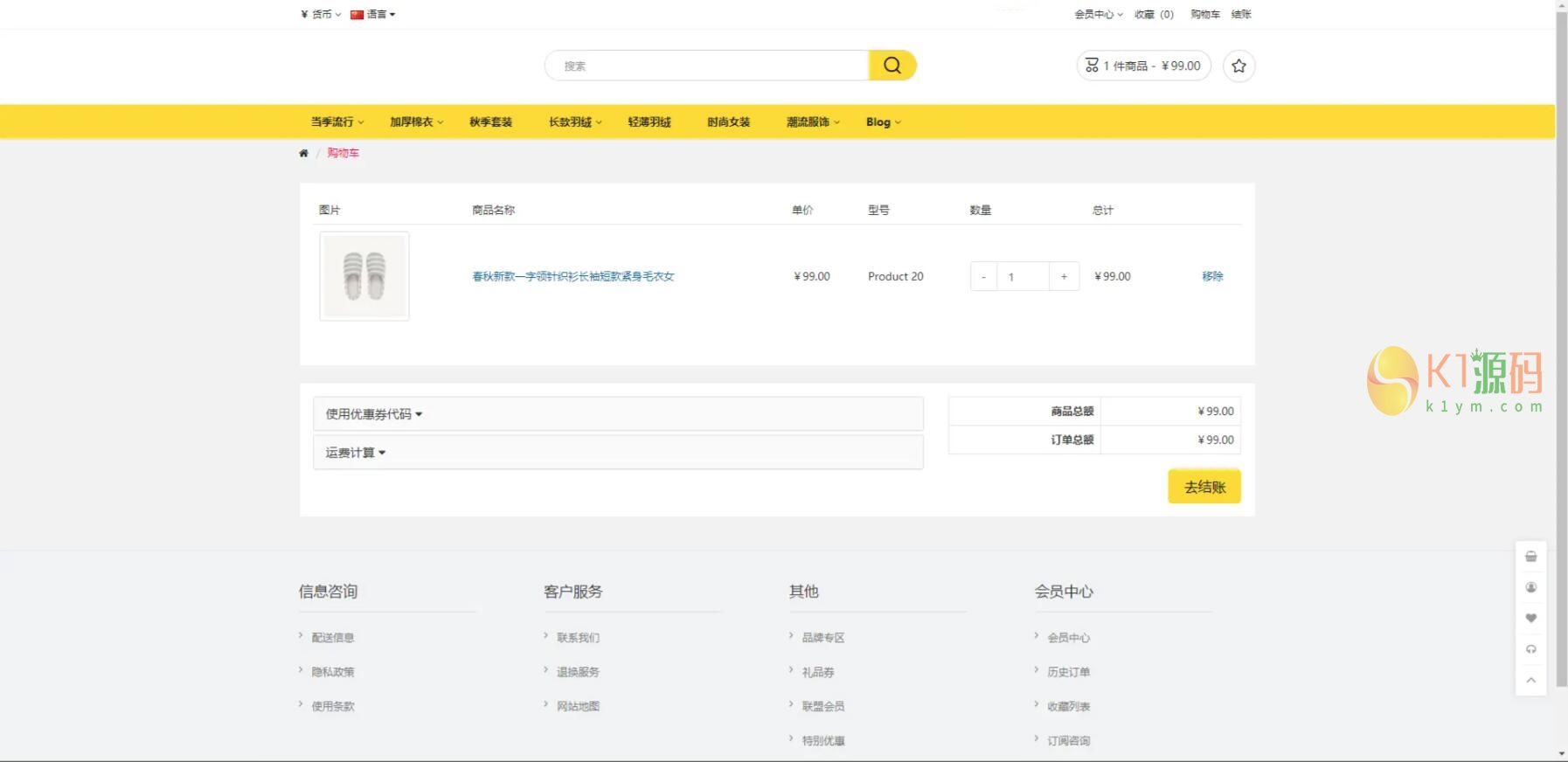Open the 当季流行 navigation menu
This screenshot has height=762, width=1568.
(x=336, y=122)
